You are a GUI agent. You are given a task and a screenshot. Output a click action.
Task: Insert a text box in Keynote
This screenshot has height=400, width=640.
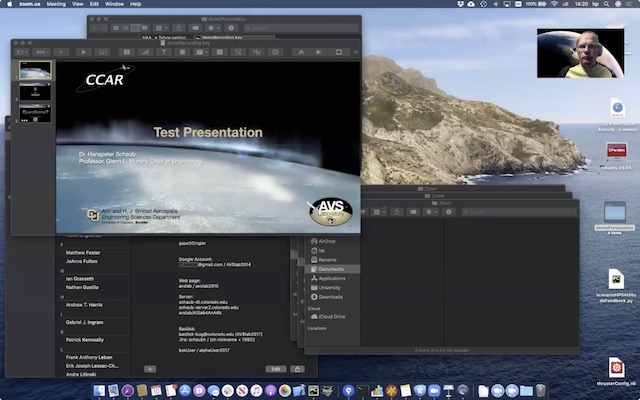164,52
